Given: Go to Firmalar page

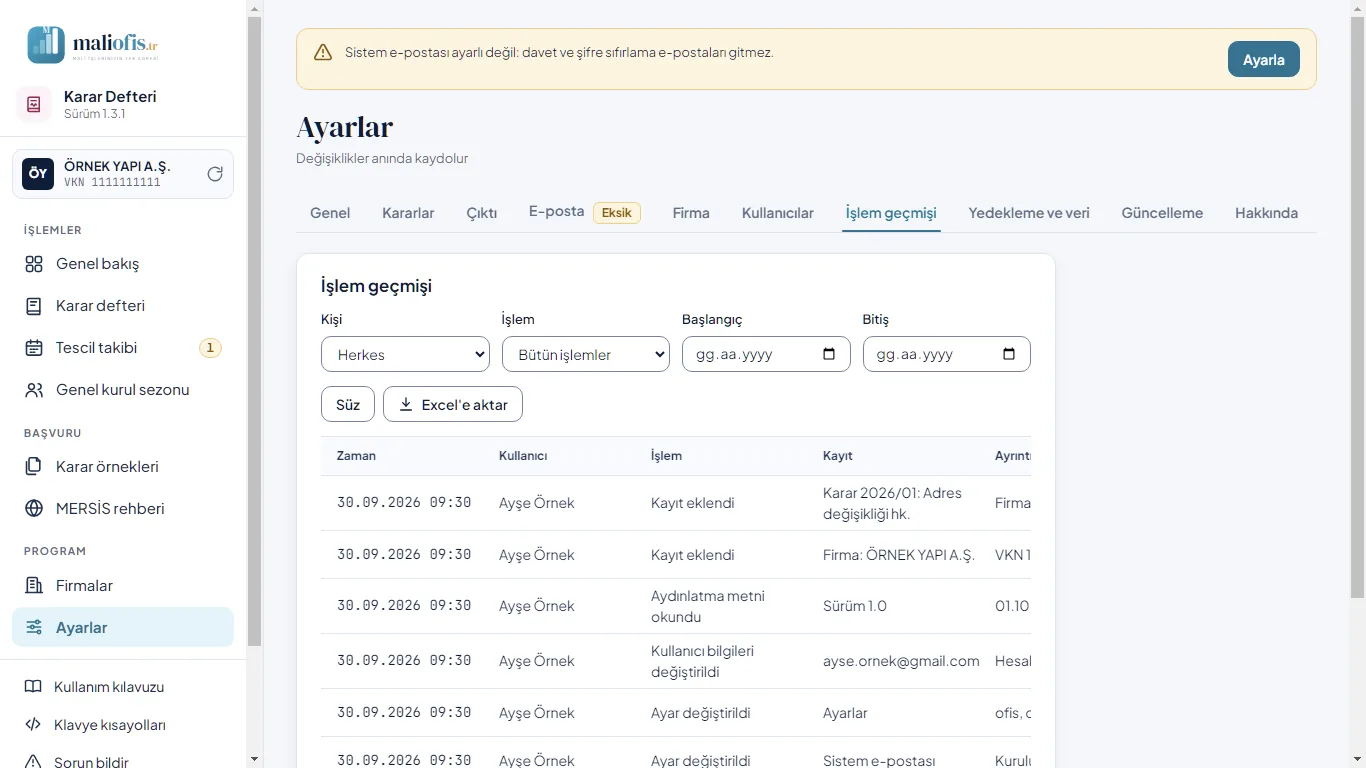Looking at the screenshot, I should point(123,586).
